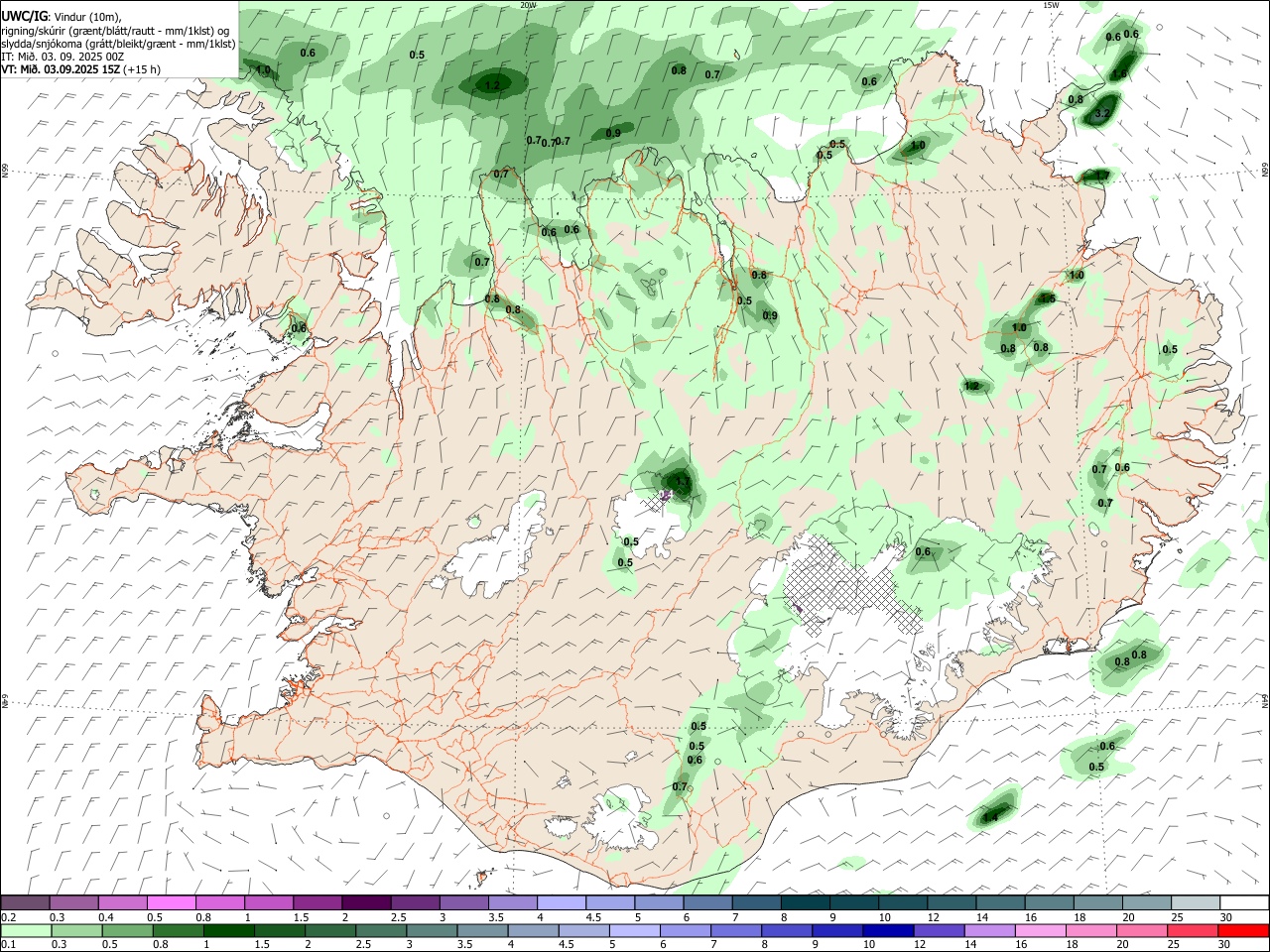Click the darkest purple swatch between 2 and 2.5 on upper scale
This screenshot has width=1270, height=952.
click(x=366, y=902)
